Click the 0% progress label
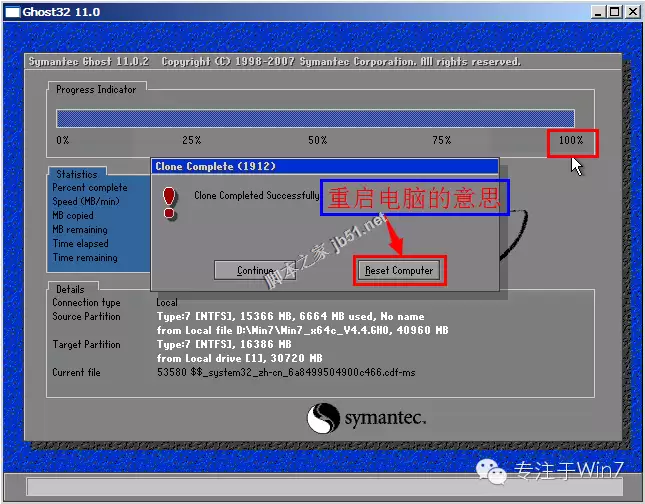This screenshot has height=504, width=645. click(x=63, y=140)
